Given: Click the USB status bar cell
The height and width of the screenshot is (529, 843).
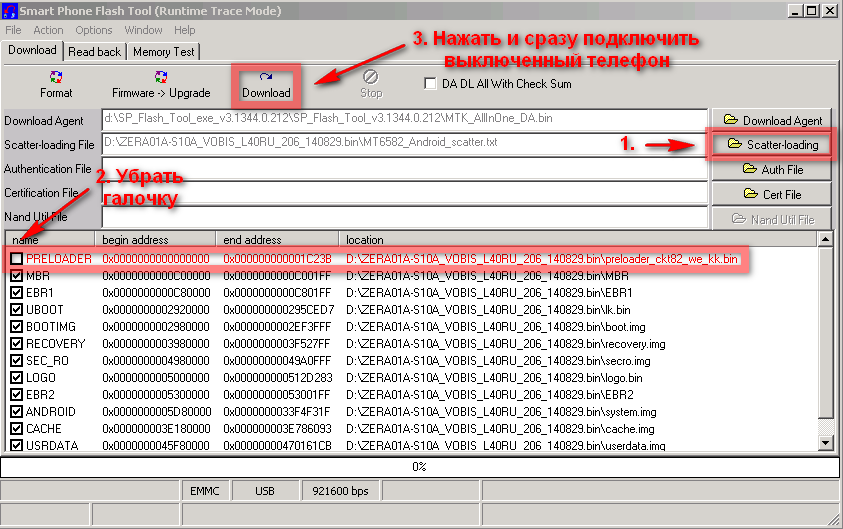Looking at the screenshot, I should (265, 491).
